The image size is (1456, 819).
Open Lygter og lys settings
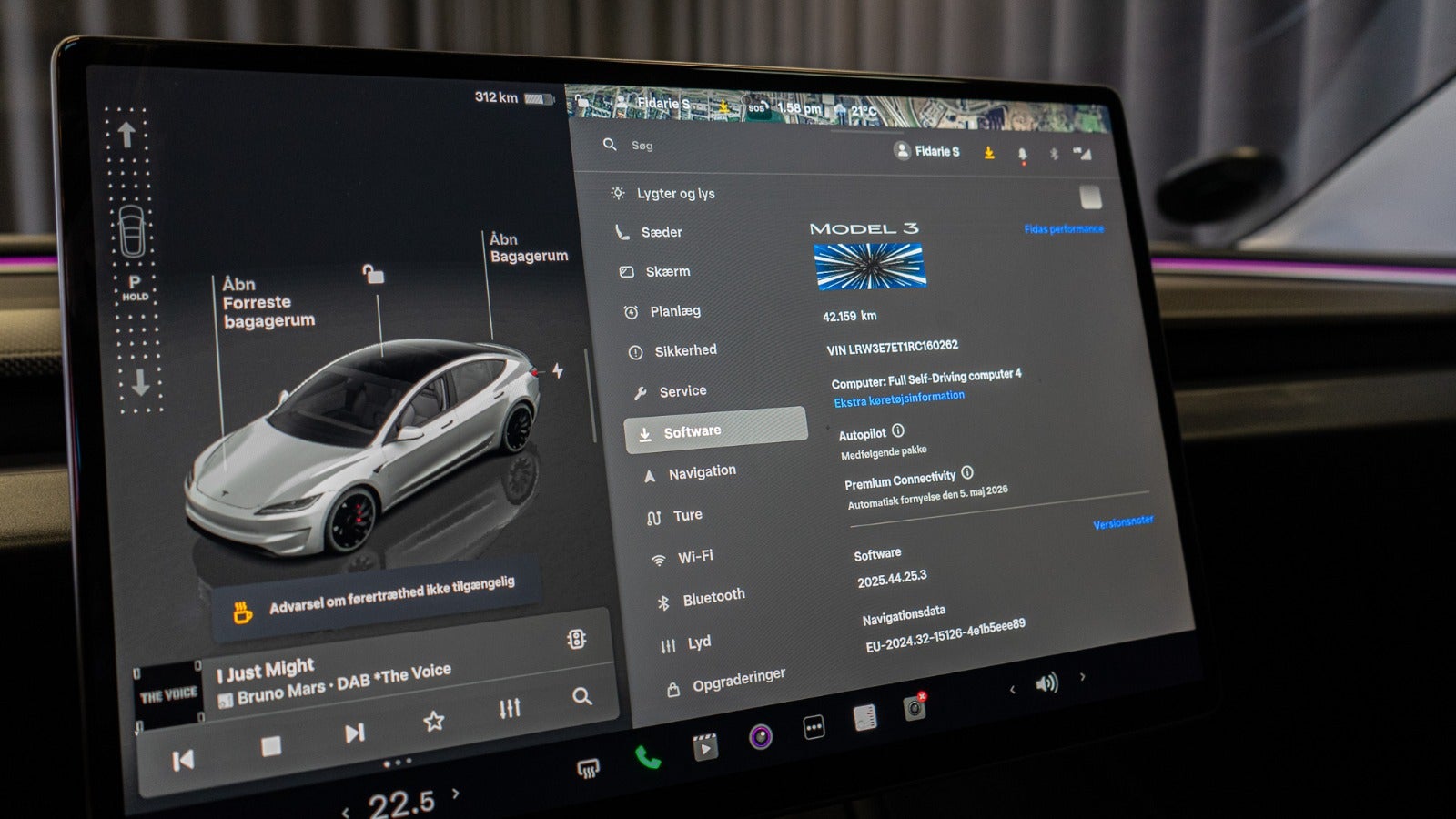point(675,194)
